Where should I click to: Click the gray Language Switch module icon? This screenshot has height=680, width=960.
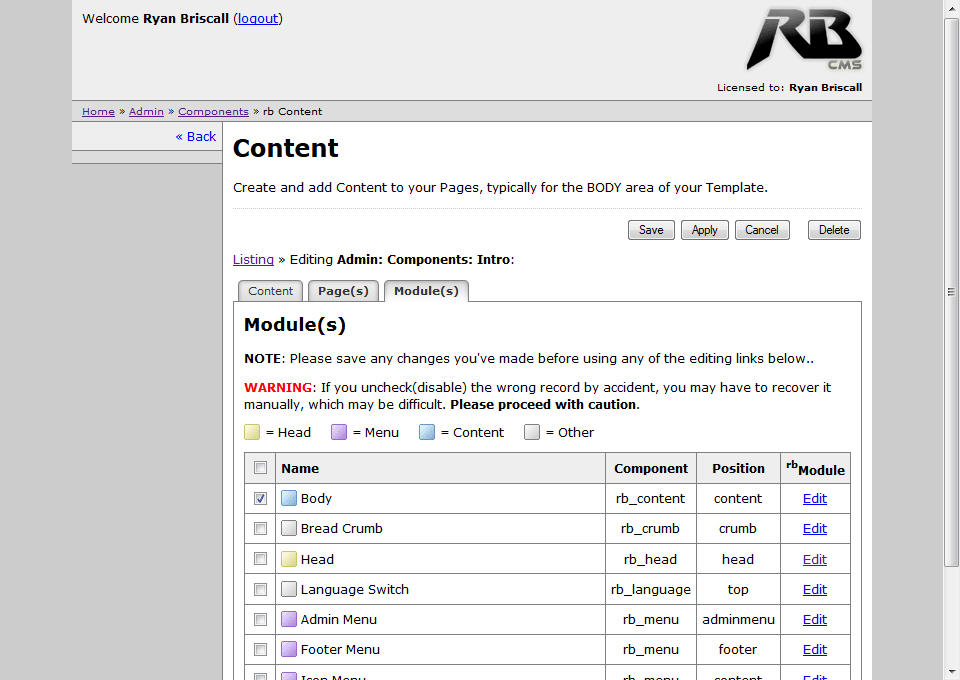point(289,590)
